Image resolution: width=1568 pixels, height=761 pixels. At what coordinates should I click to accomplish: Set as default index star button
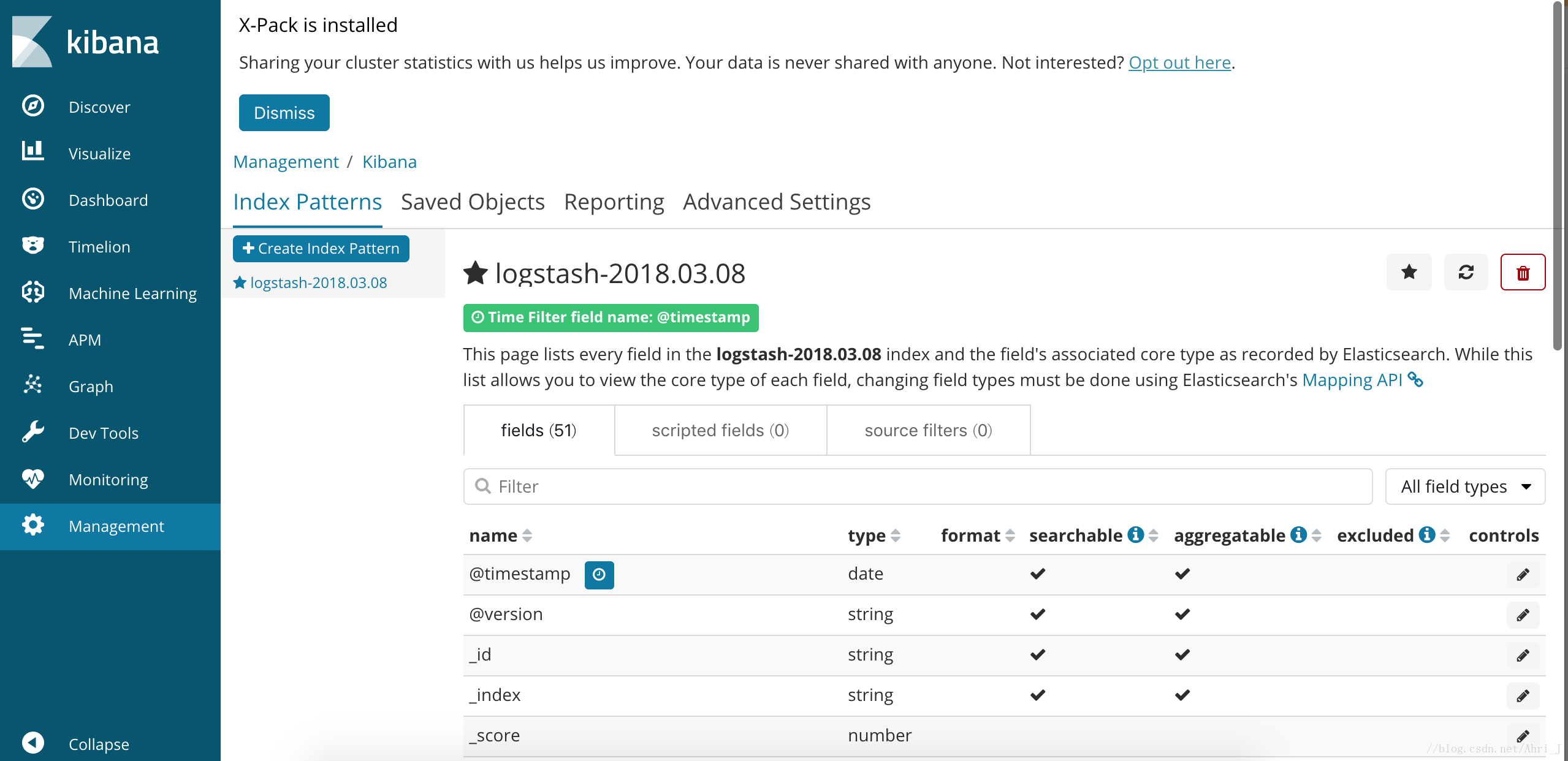1409,272
